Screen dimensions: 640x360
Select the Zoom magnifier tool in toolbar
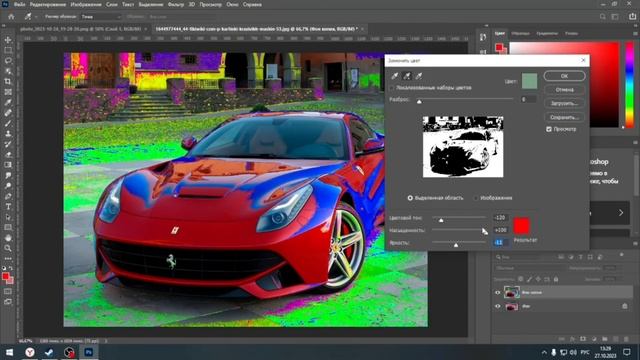pos(8,248)
